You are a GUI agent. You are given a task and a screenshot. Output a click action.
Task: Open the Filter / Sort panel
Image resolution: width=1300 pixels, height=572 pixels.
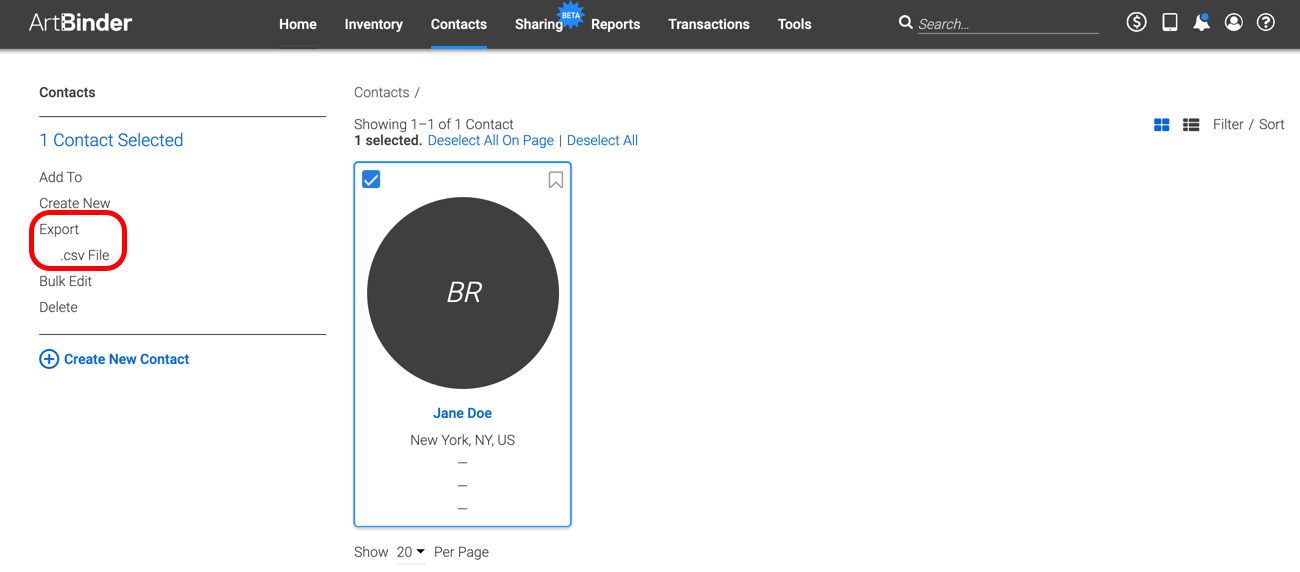pos(1248,124)
